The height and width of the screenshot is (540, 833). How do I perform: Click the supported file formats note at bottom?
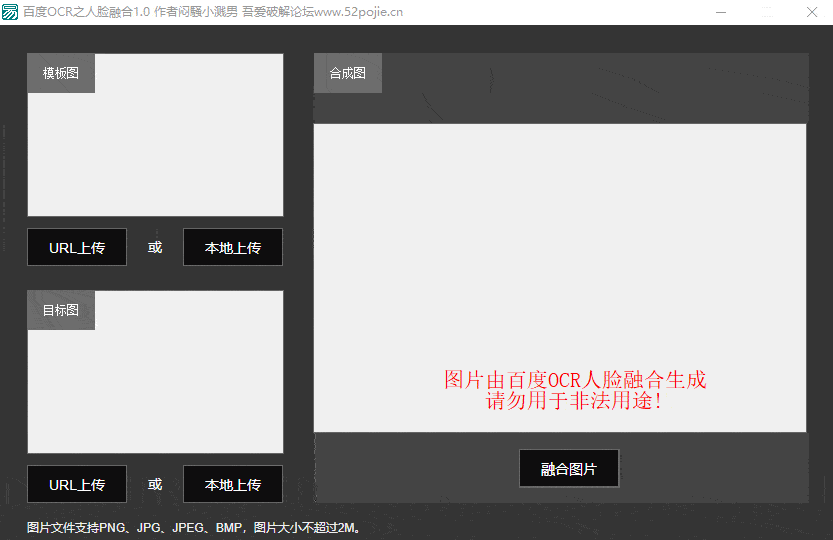194,527
